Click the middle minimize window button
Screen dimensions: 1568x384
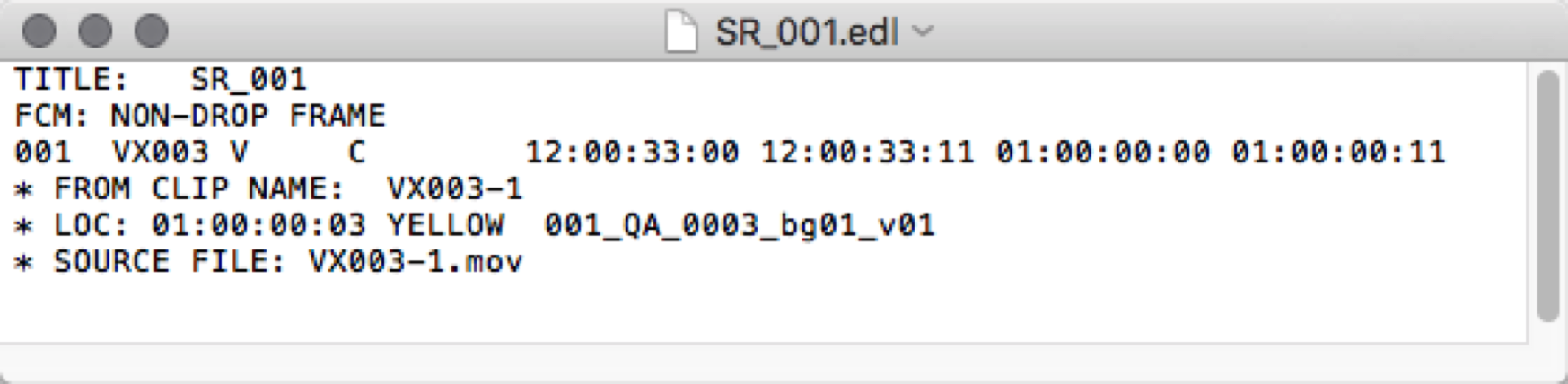click(x=95, y=31)
